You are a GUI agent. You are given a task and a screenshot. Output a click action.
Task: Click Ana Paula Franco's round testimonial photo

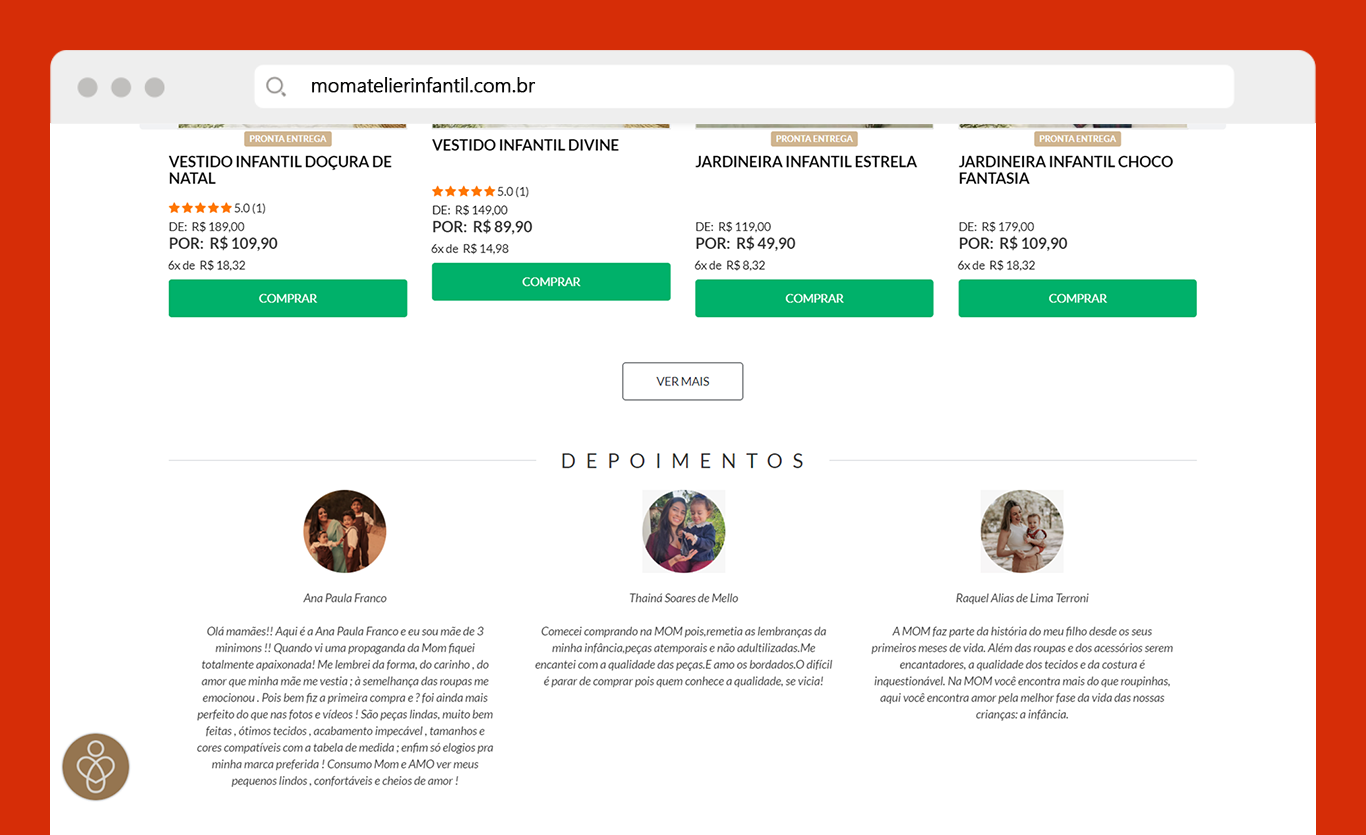pos(345,531)
